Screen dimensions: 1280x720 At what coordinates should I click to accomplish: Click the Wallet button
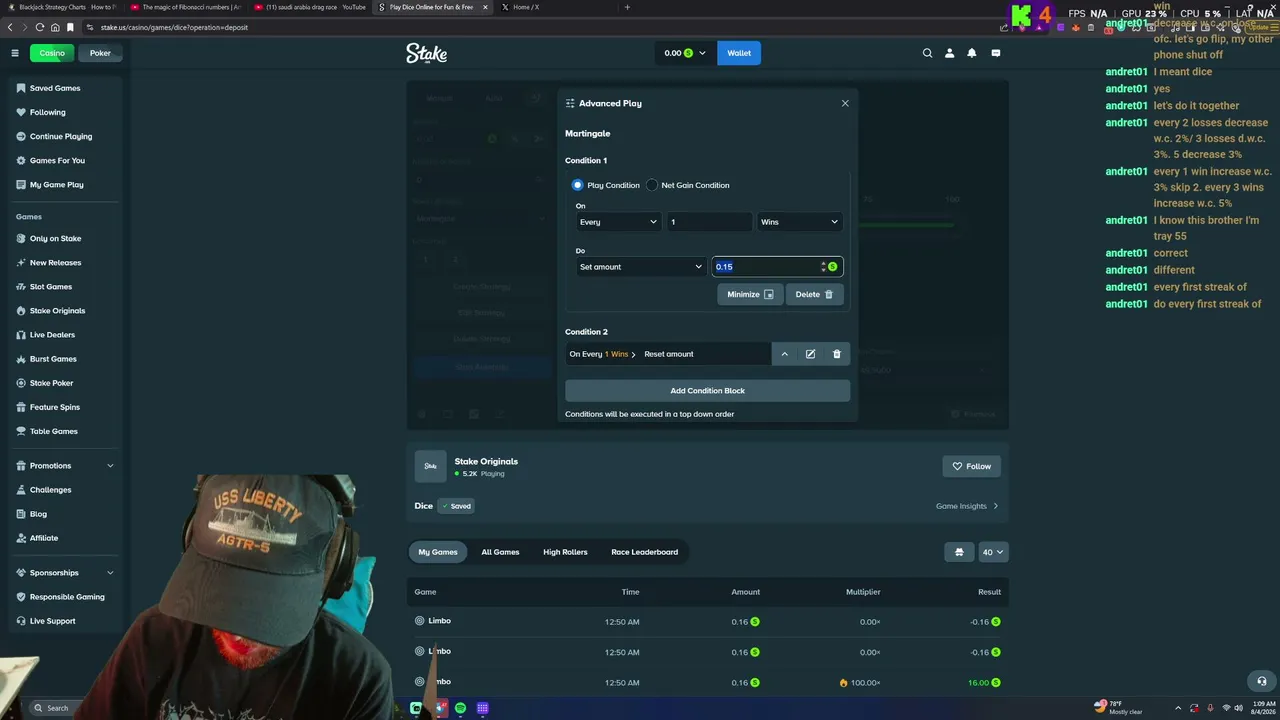(739, 53)
